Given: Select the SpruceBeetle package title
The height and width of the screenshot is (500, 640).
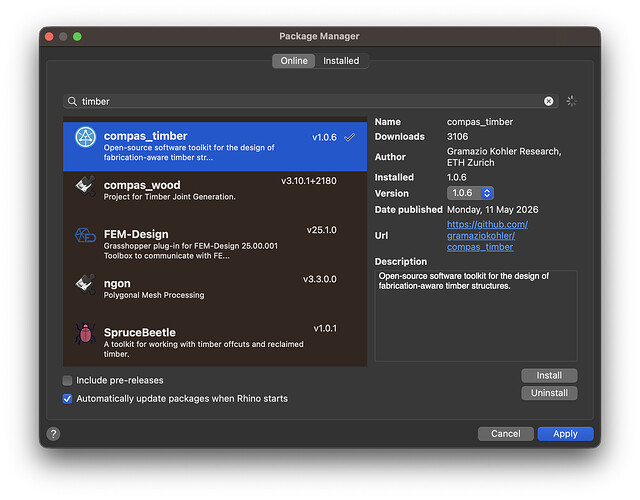Looking at the screenshot, I should [x=140, y=333].
